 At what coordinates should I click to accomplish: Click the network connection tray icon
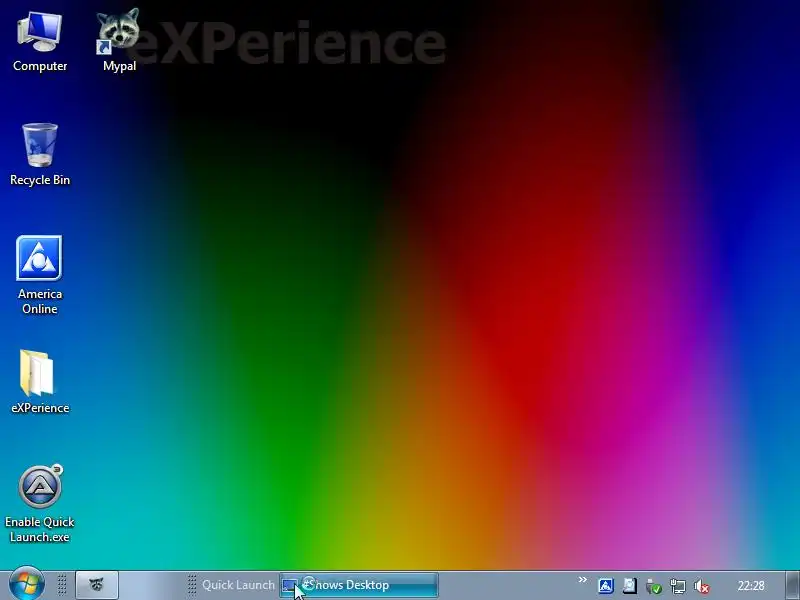click(x=678, y=586)
